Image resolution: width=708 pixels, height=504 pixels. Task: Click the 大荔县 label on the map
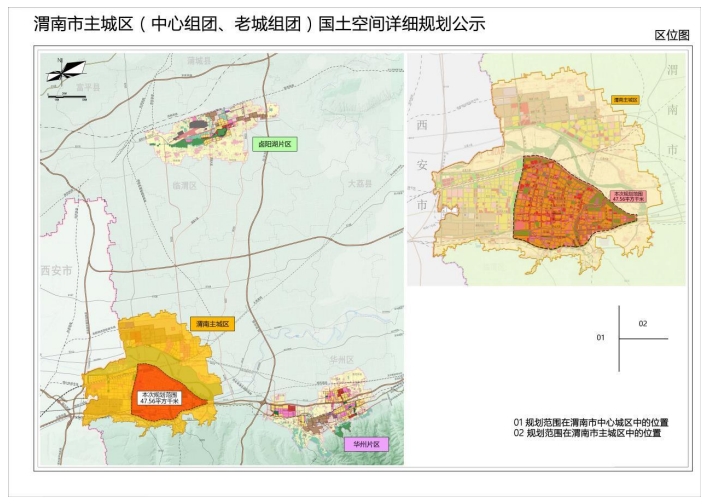tap(359, 183)
